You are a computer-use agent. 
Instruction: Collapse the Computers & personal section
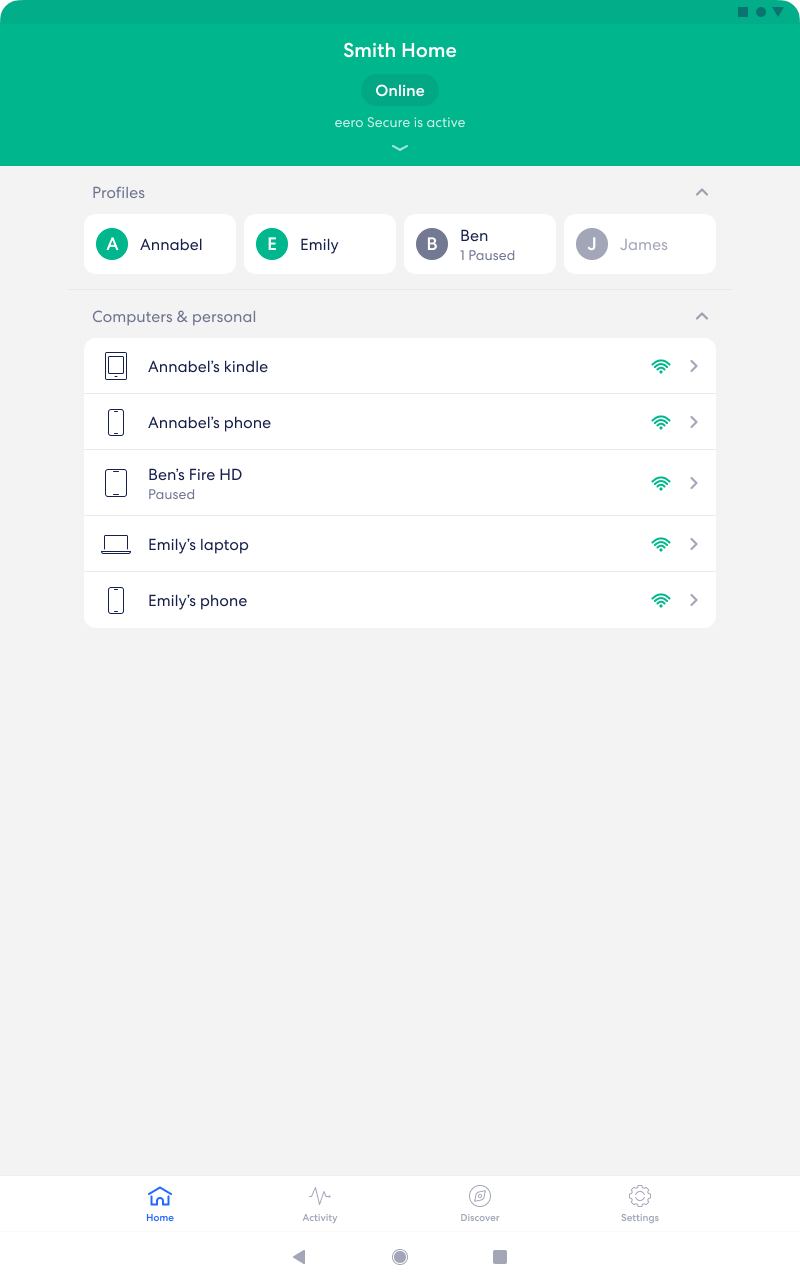pos(702,316)
